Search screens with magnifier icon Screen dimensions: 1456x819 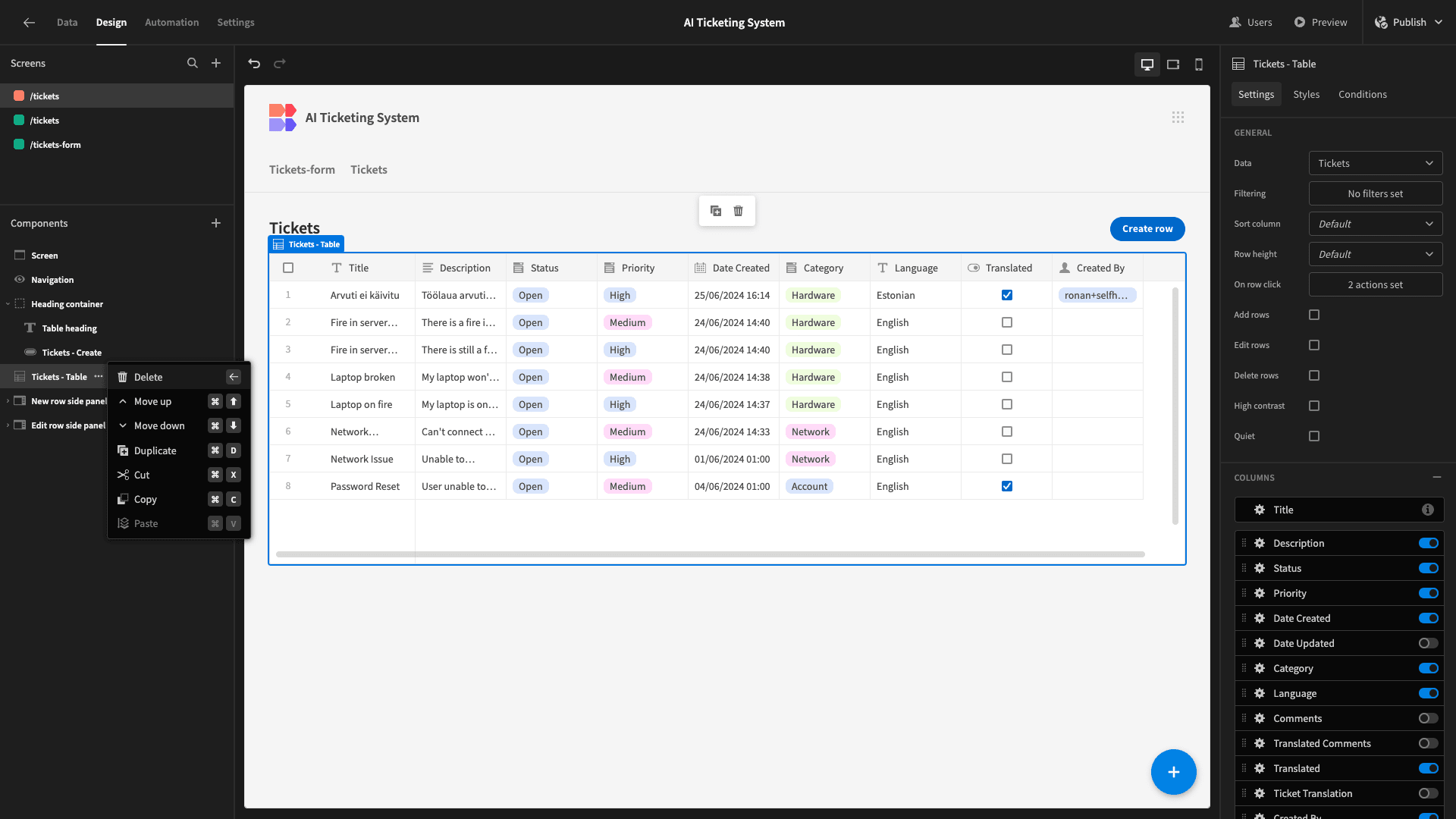(193, 64)
